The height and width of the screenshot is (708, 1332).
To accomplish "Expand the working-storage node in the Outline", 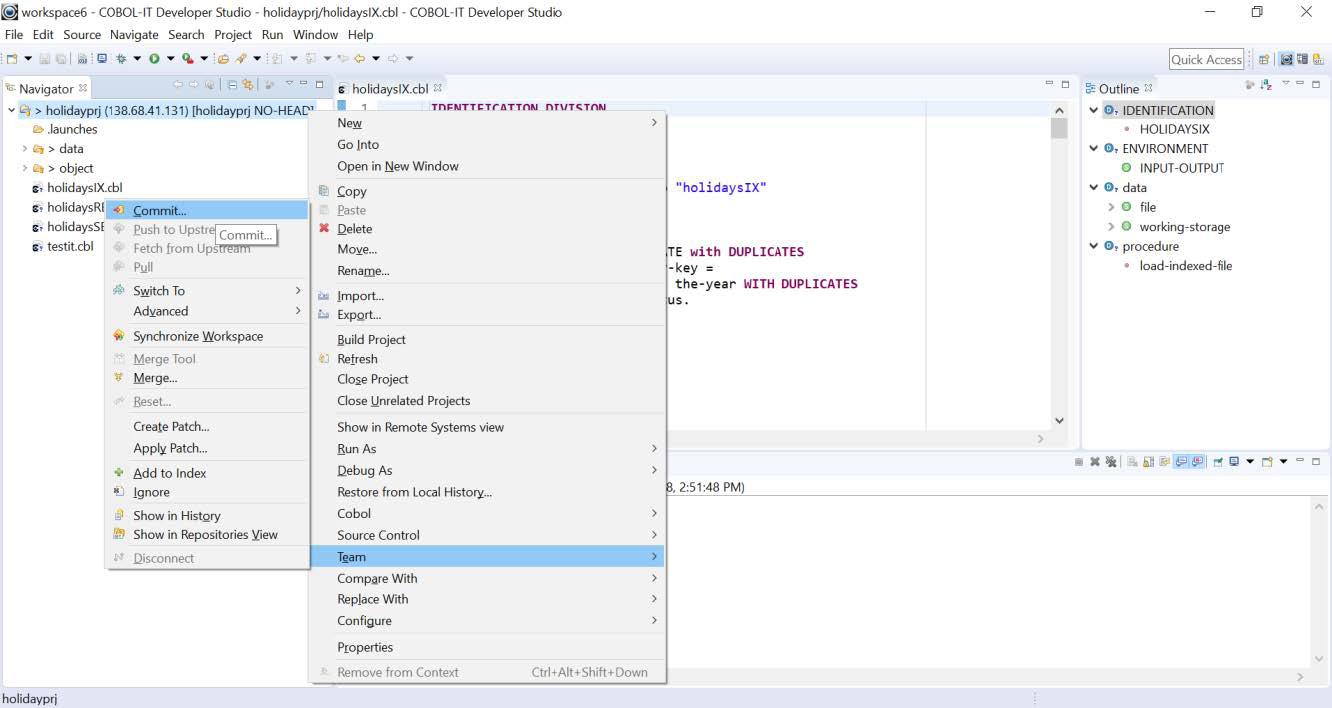I will (x=1111, y=227).
